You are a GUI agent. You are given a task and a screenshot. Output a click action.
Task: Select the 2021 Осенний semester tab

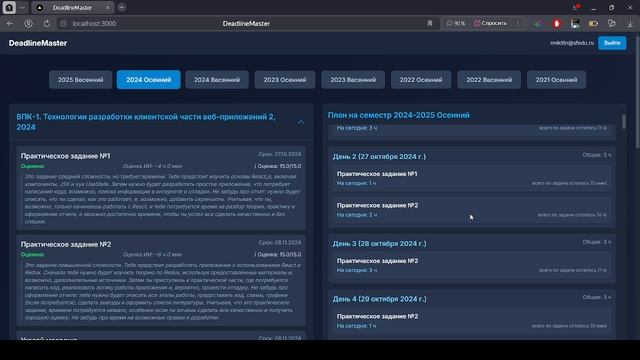(556, 80)
